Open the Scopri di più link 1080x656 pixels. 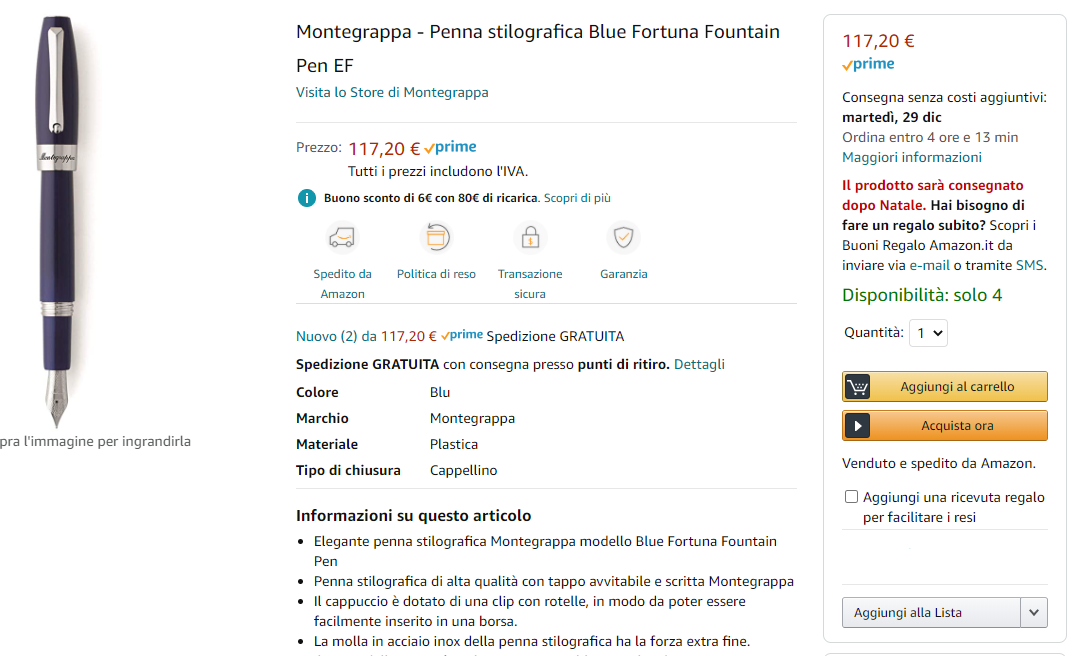577,198
